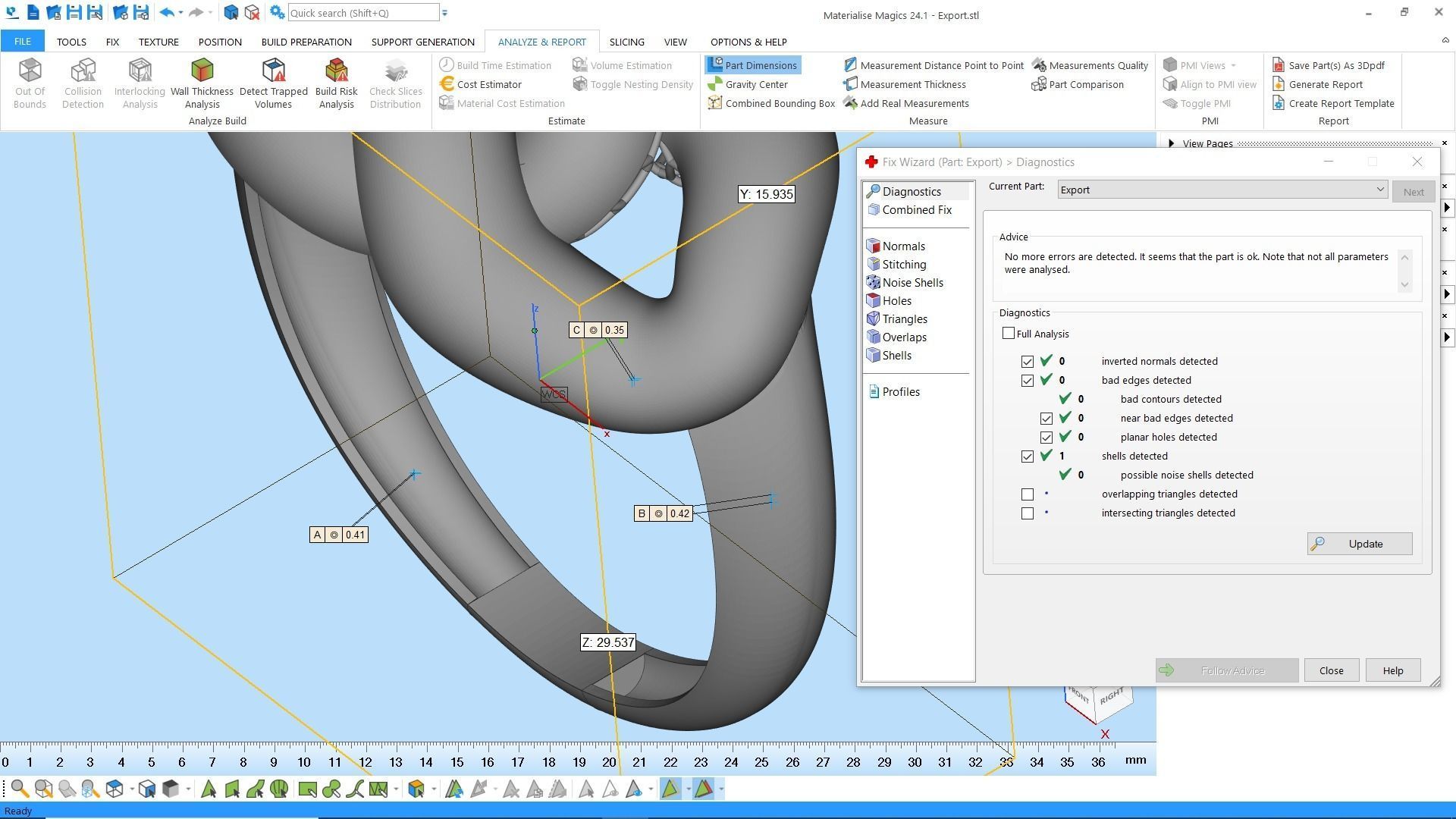1456x819 pixels.
Task: Open the settings gears icon
Action: point(277,13)
